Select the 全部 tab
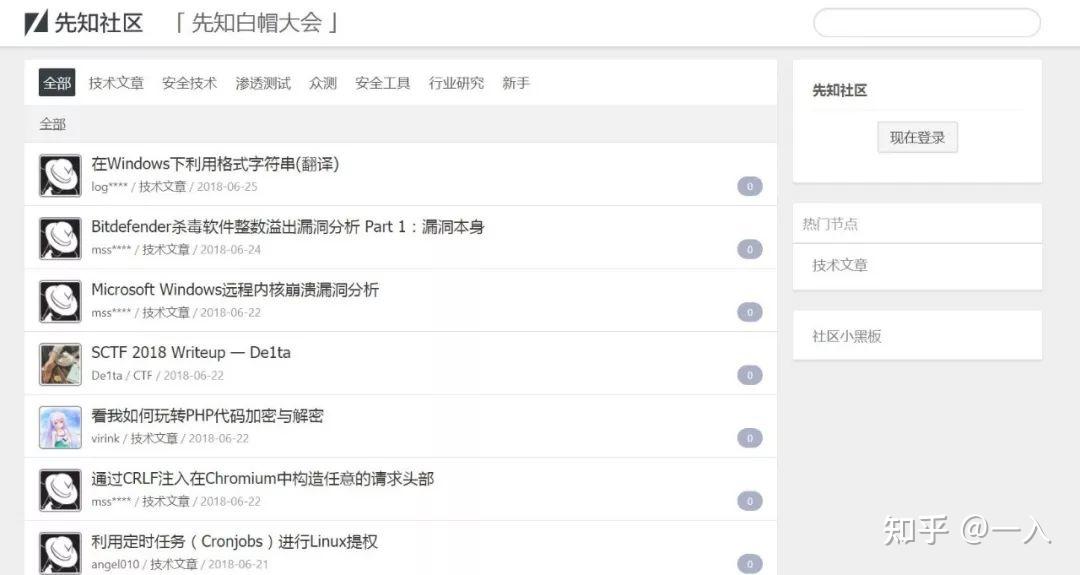This screenshot has height=575, width=1080. coord(57,83)
